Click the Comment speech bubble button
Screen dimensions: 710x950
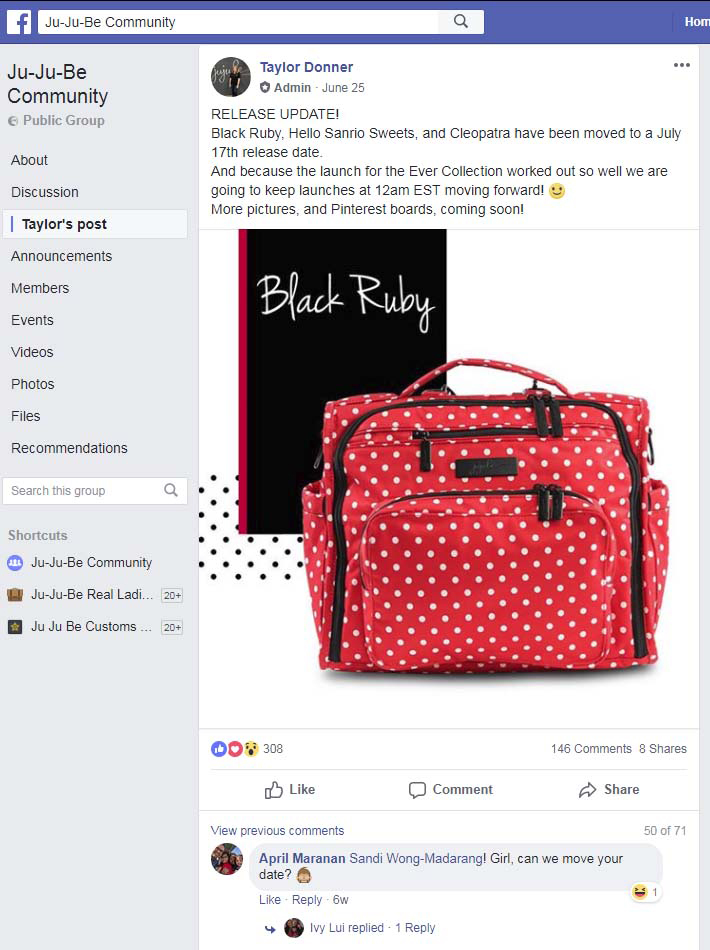(450, 789)
